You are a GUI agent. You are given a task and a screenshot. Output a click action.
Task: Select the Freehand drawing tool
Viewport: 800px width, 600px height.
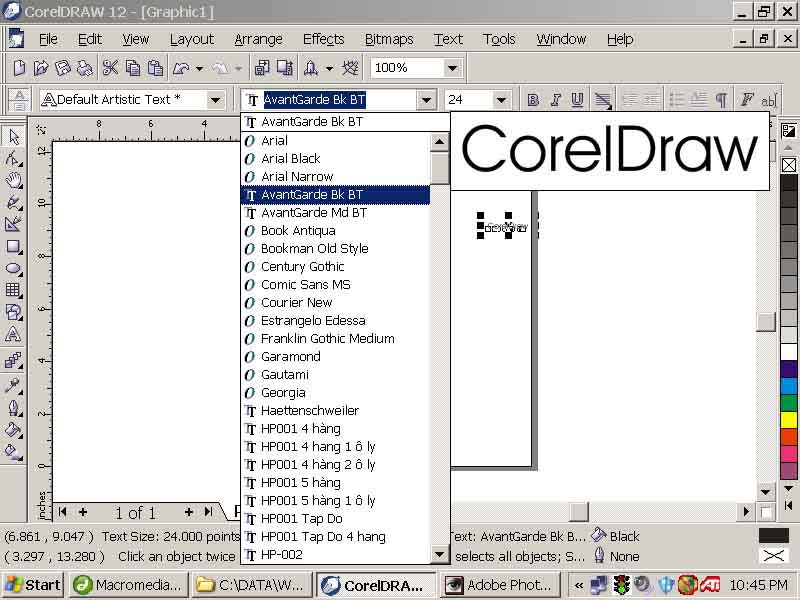pos(14,203)
